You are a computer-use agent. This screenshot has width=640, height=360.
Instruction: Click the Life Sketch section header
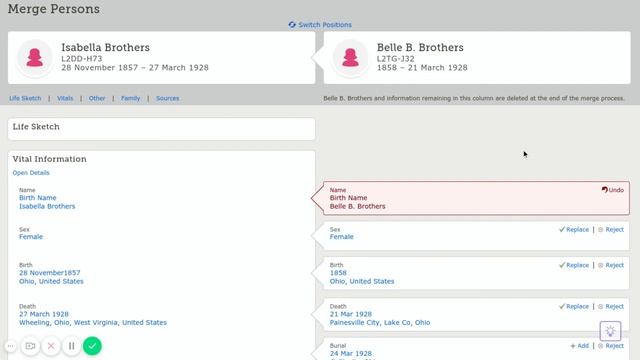tap(36, 127)
